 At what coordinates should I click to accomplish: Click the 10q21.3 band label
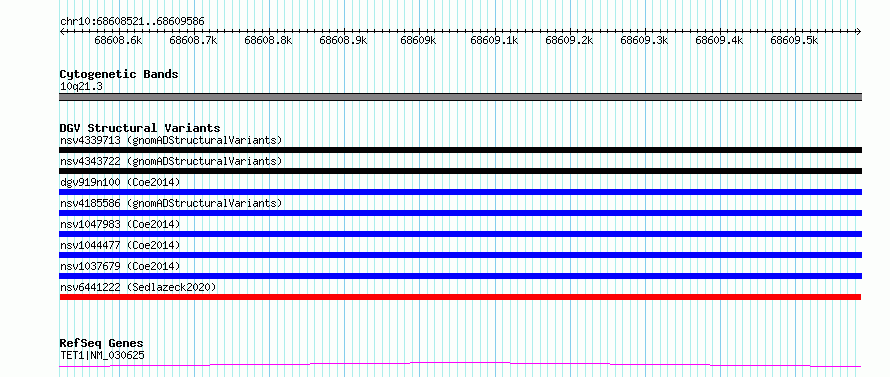point(81,87)
